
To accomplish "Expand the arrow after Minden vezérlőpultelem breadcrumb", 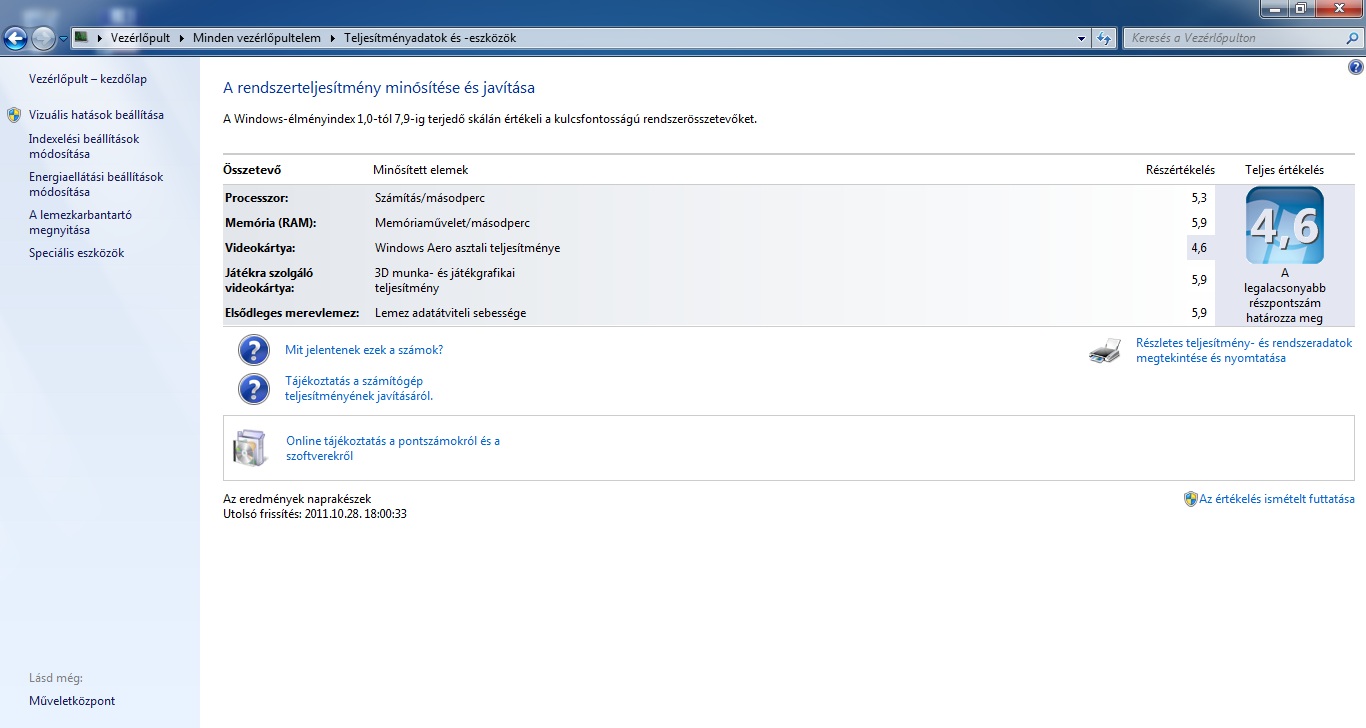I will point(332,38).
